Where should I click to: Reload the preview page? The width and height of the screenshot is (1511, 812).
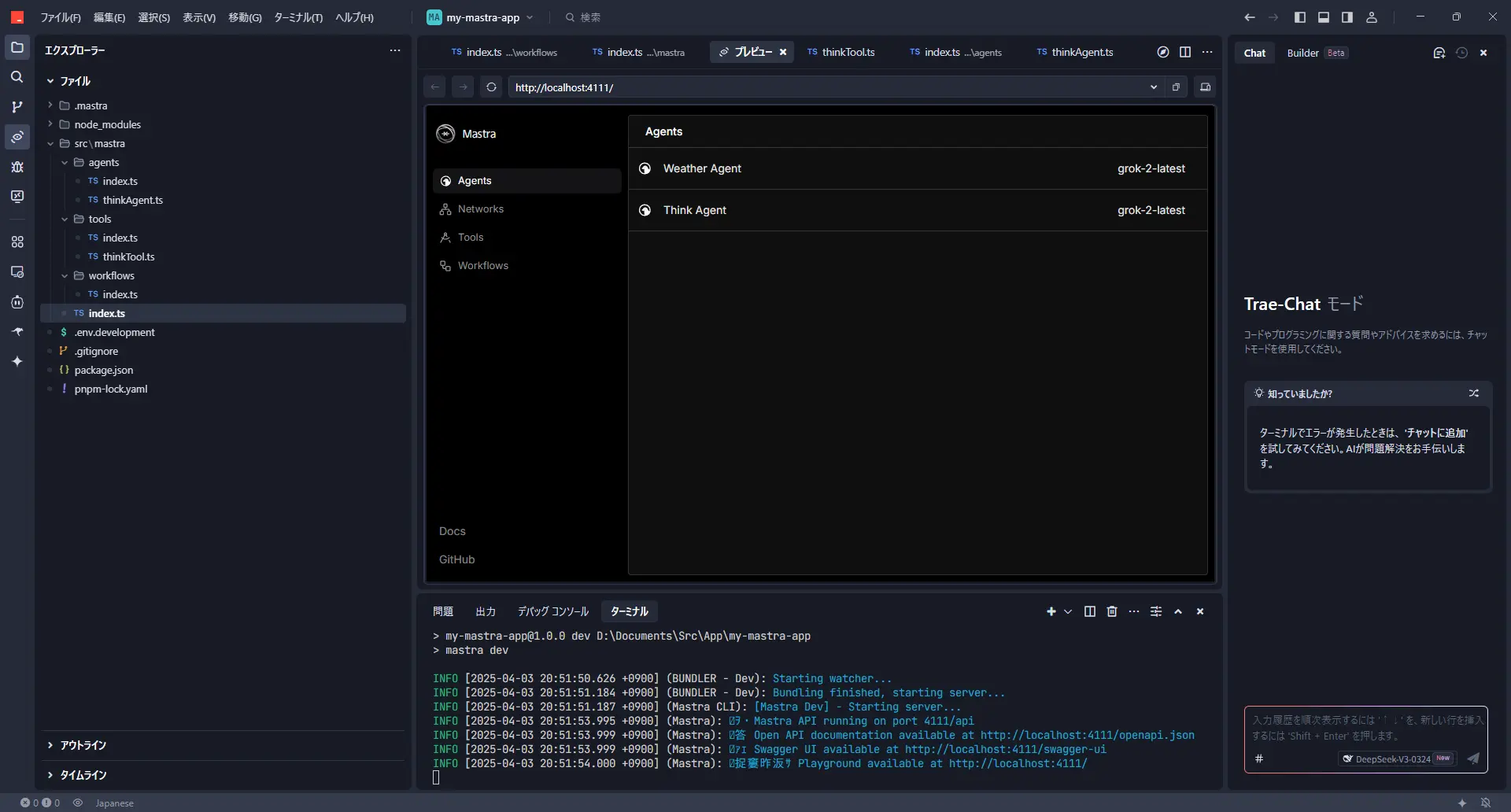(x=491, y=87)
